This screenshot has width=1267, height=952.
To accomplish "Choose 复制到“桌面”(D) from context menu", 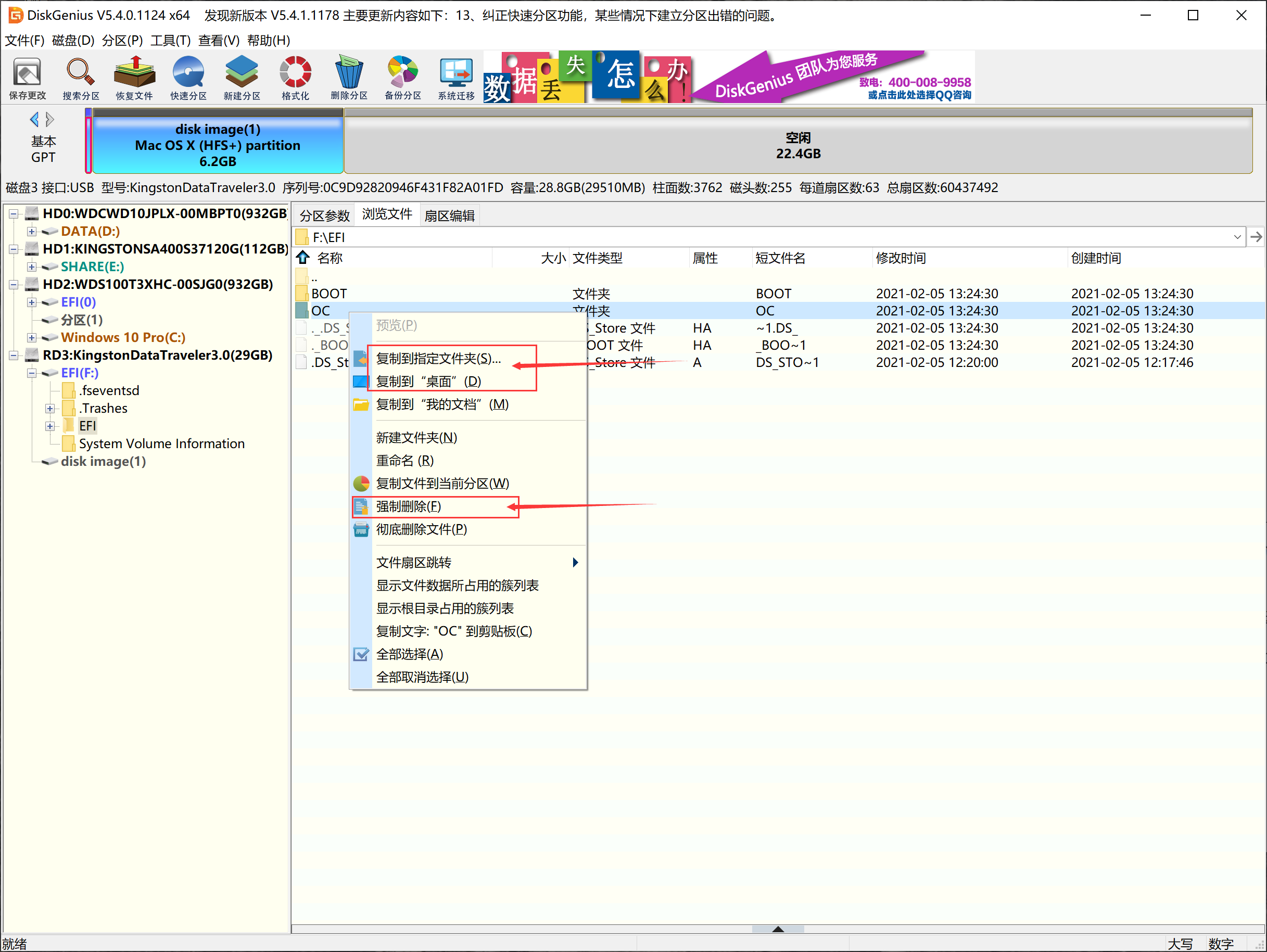I will (468, 382).
